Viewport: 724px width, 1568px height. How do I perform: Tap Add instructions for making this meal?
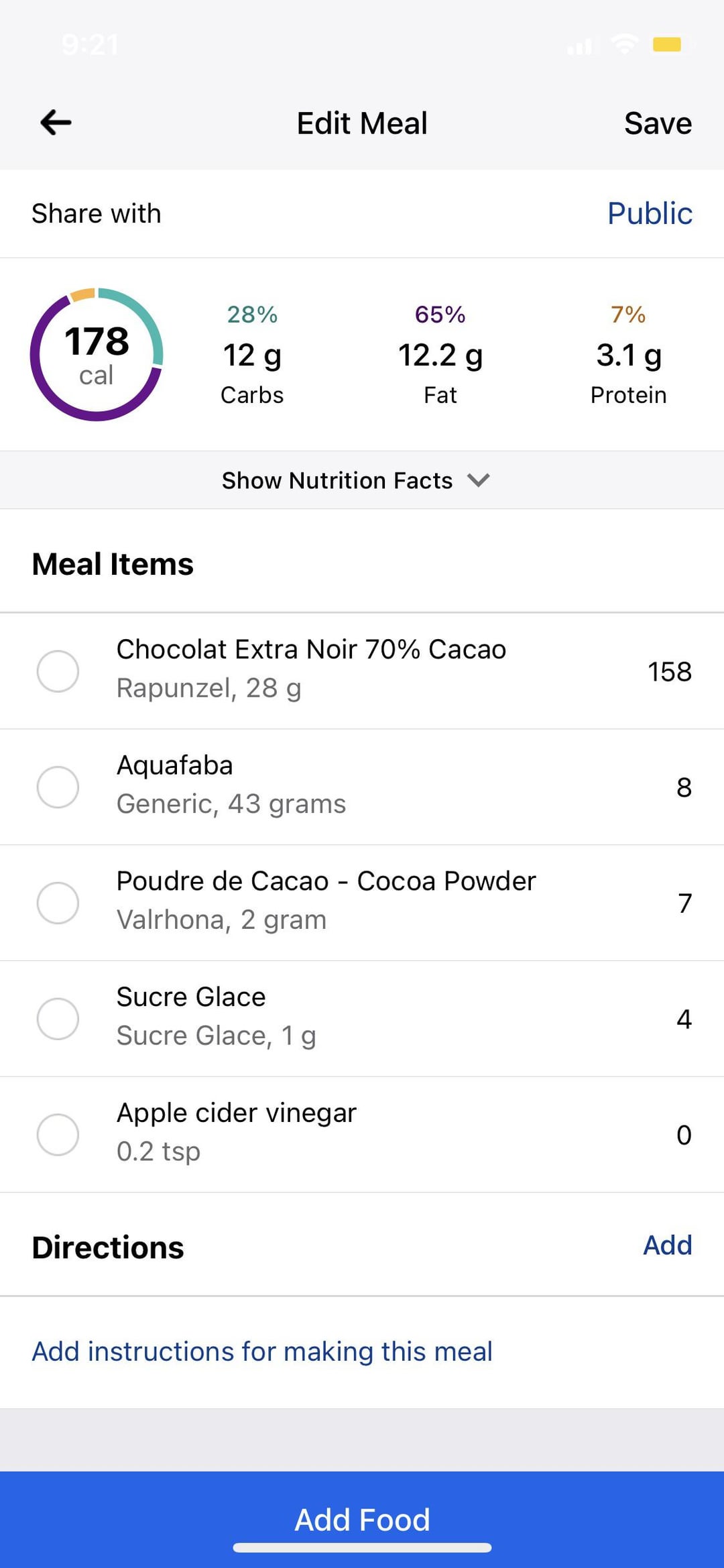click(x=262, y=1351)
